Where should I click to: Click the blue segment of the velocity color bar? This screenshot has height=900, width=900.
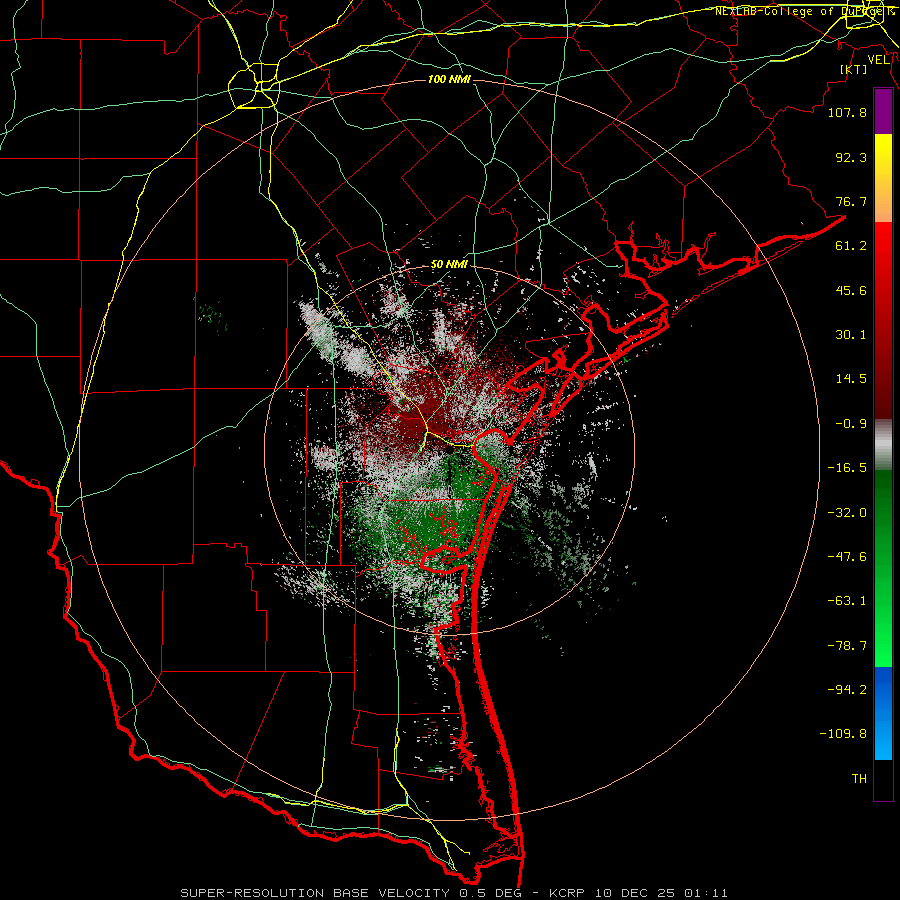[x=883, y=713]
